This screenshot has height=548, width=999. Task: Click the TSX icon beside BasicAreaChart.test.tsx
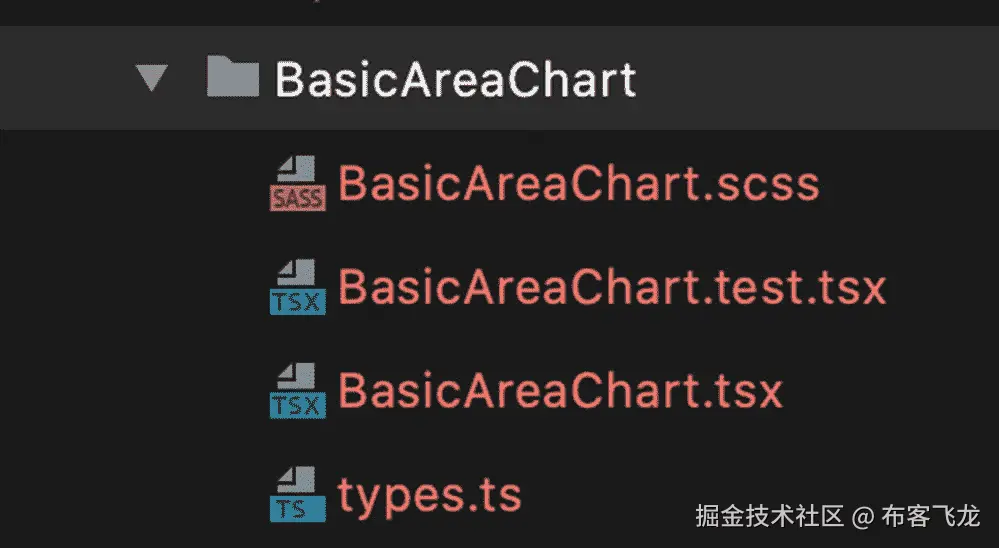tap(297, 288)
